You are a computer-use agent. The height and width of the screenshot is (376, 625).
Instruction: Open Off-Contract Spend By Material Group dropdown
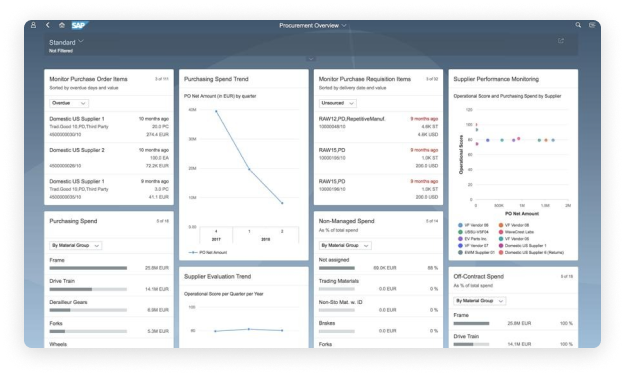pos(480,301)
